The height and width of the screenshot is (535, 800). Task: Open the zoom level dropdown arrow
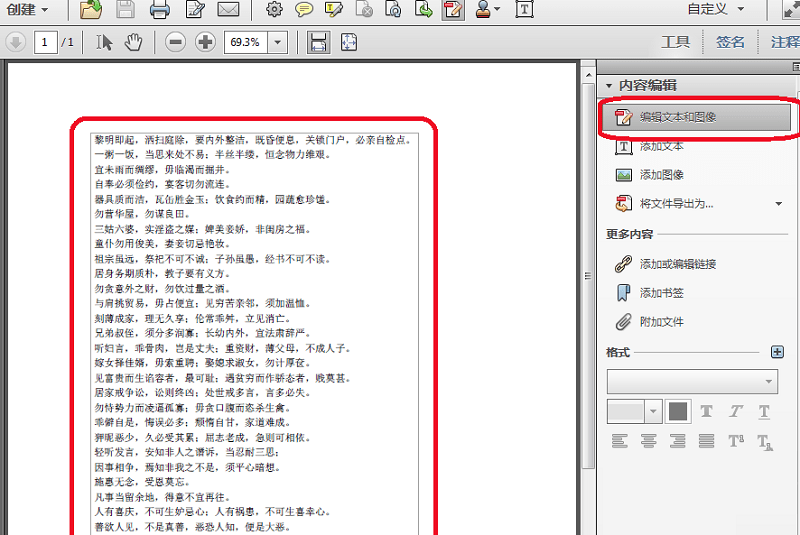click(x=278, y=42)
